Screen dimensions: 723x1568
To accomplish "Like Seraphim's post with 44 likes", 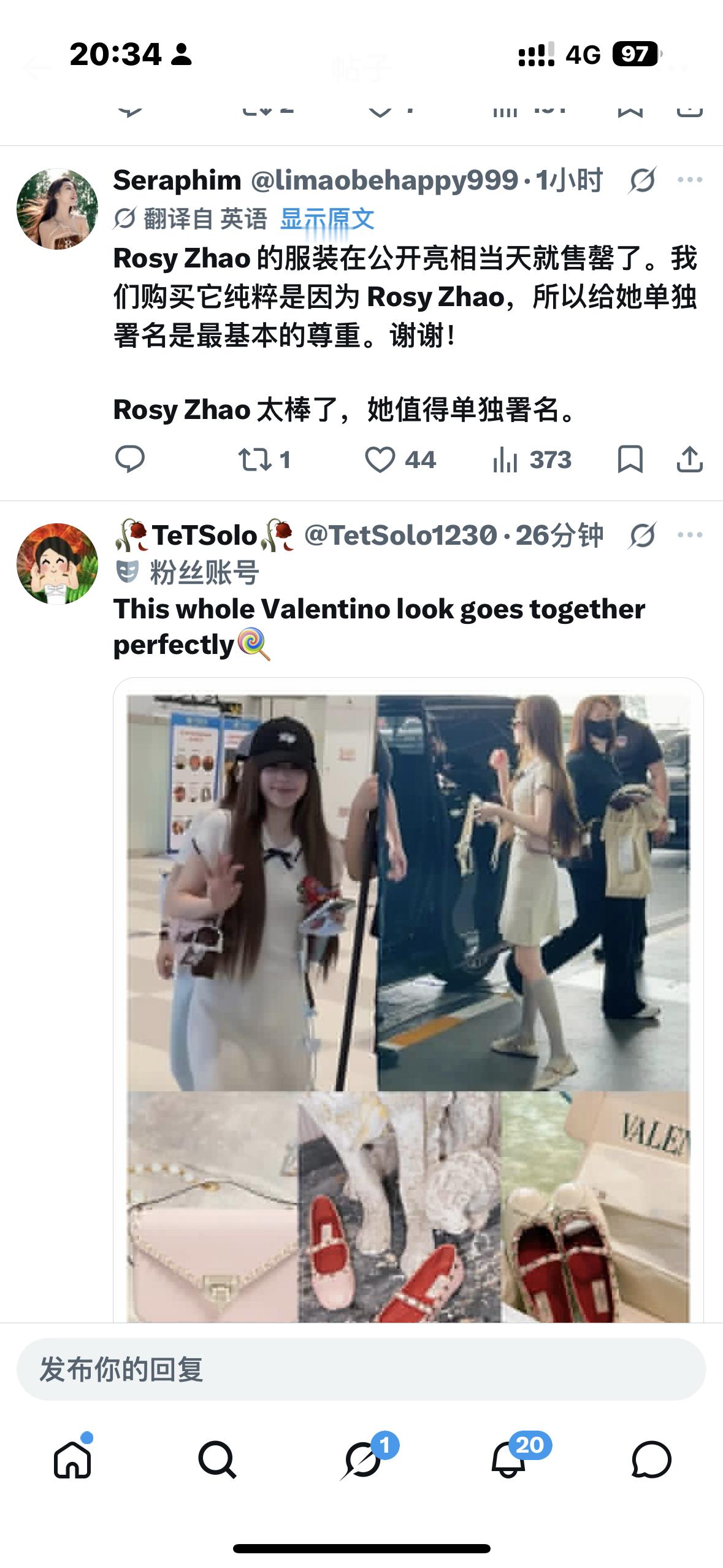I will point(400,459).
